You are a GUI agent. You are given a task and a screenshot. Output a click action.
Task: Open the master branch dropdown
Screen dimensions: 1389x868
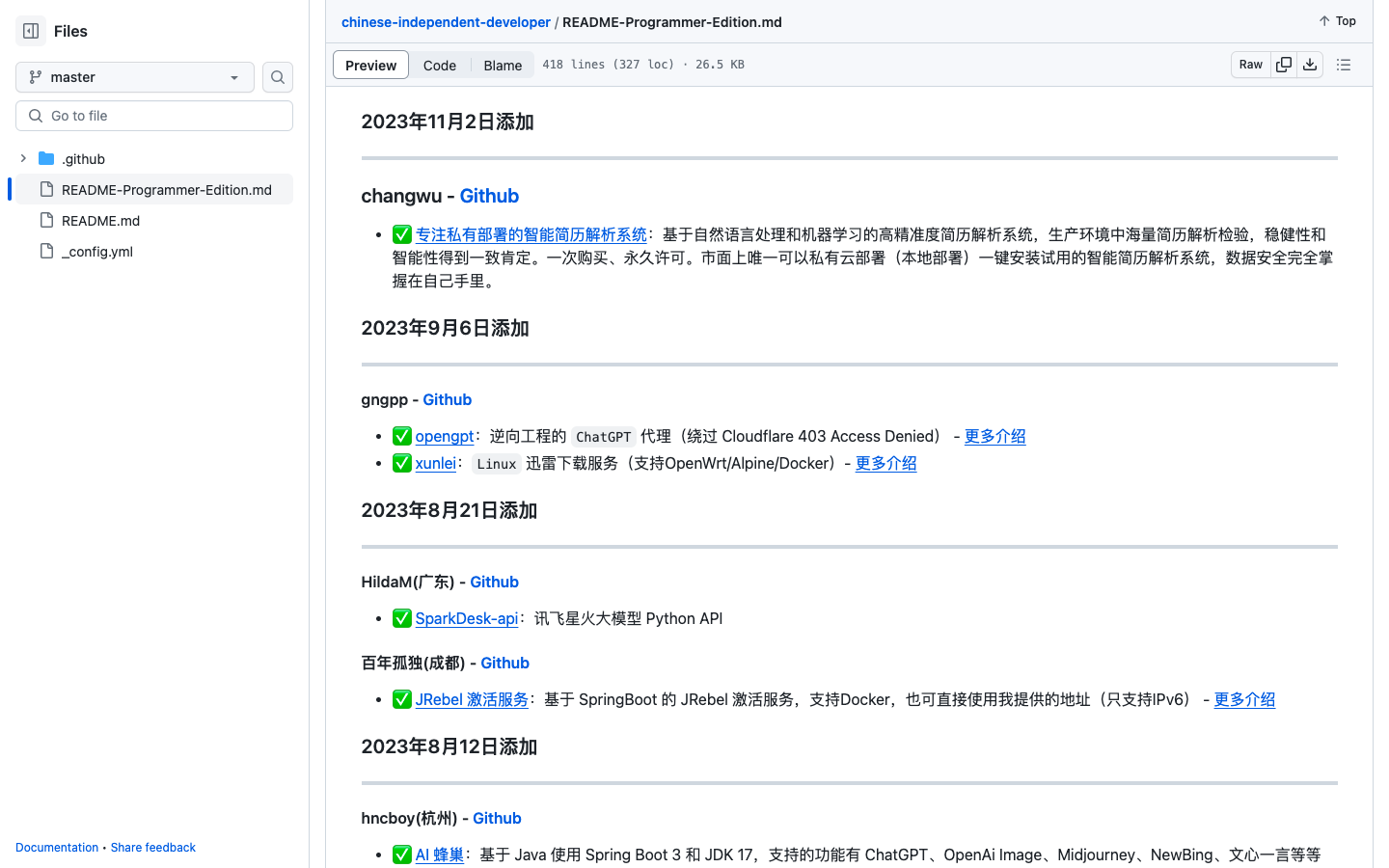pyautogui.click(x=134, y=77)
